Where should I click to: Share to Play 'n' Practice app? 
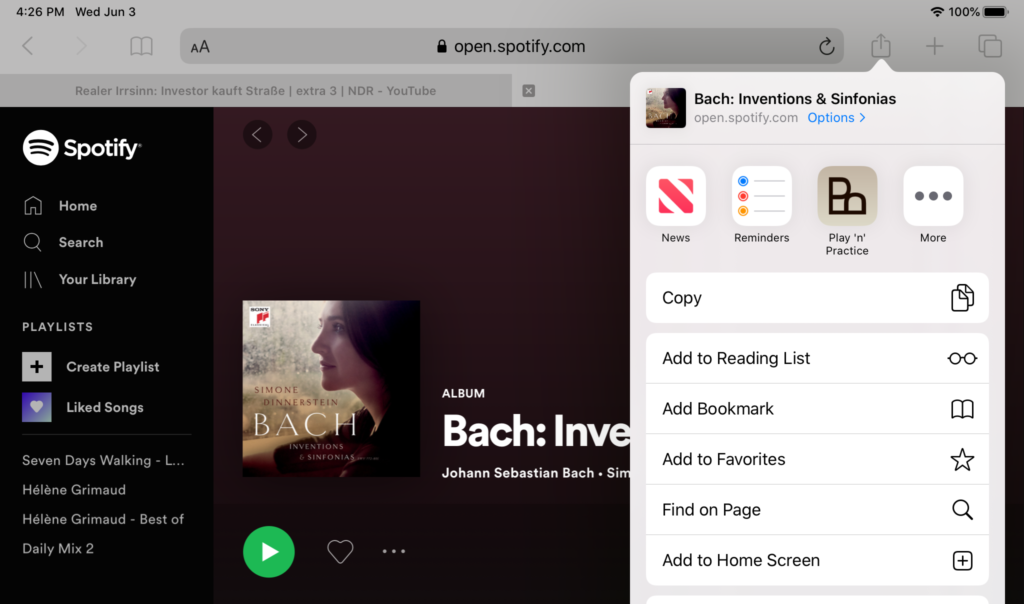click(847, 212)
